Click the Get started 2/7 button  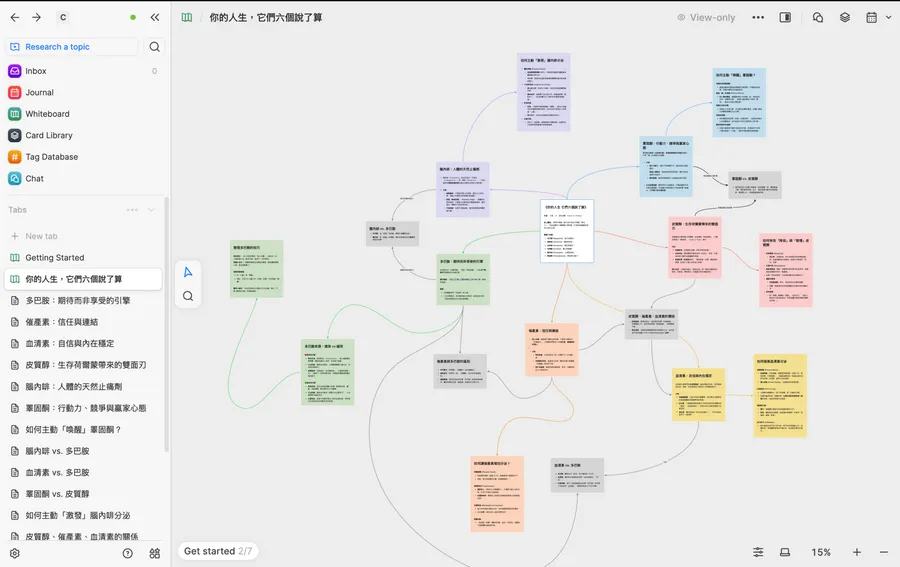pos(218,551)
